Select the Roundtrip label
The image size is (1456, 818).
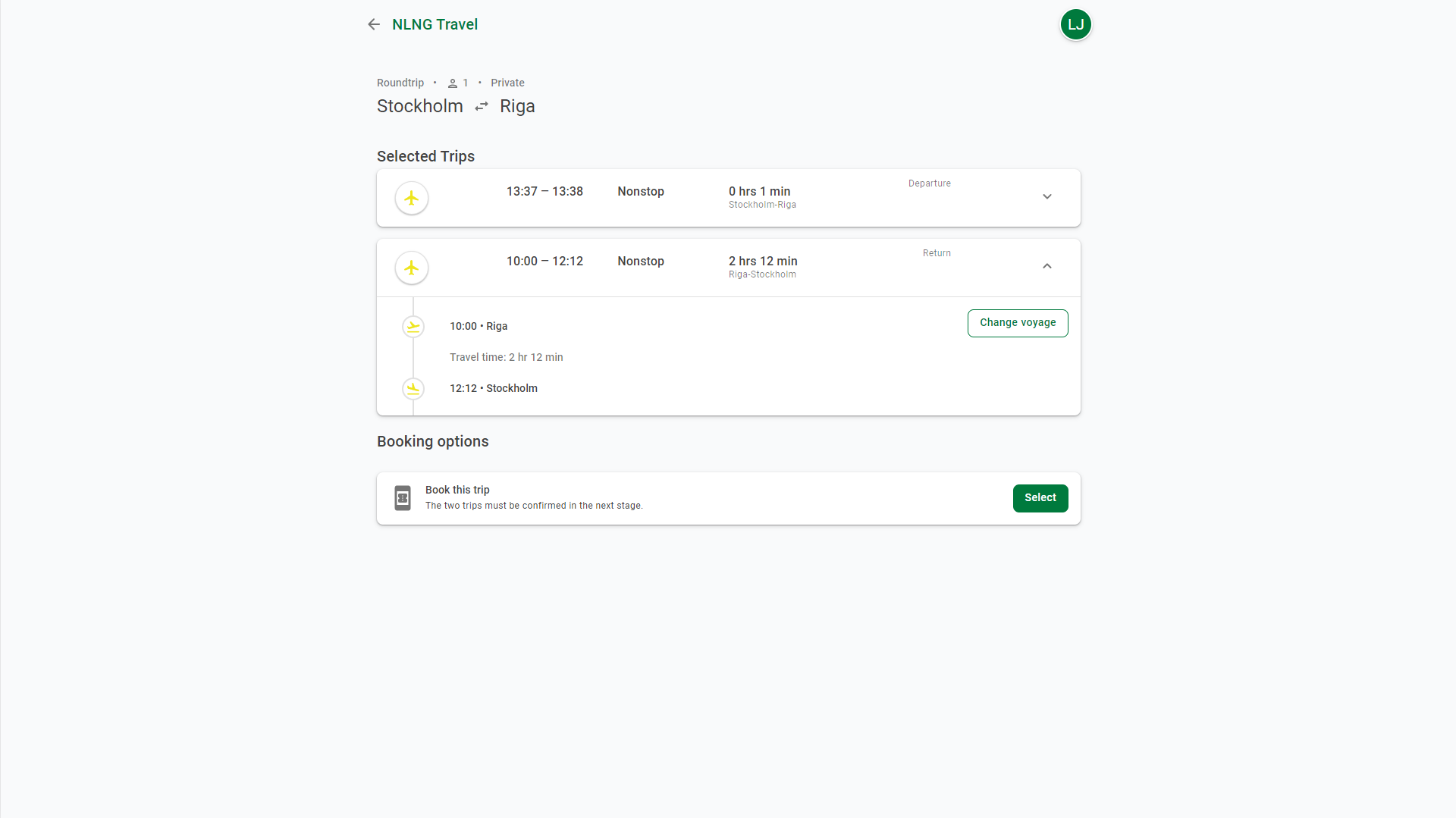click(x=400, y=83)
